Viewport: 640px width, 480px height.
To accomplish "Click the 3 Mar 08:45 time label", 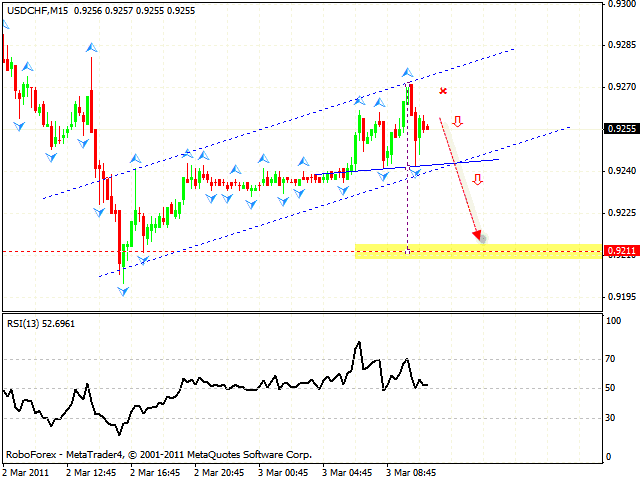I will coord(413,471).
